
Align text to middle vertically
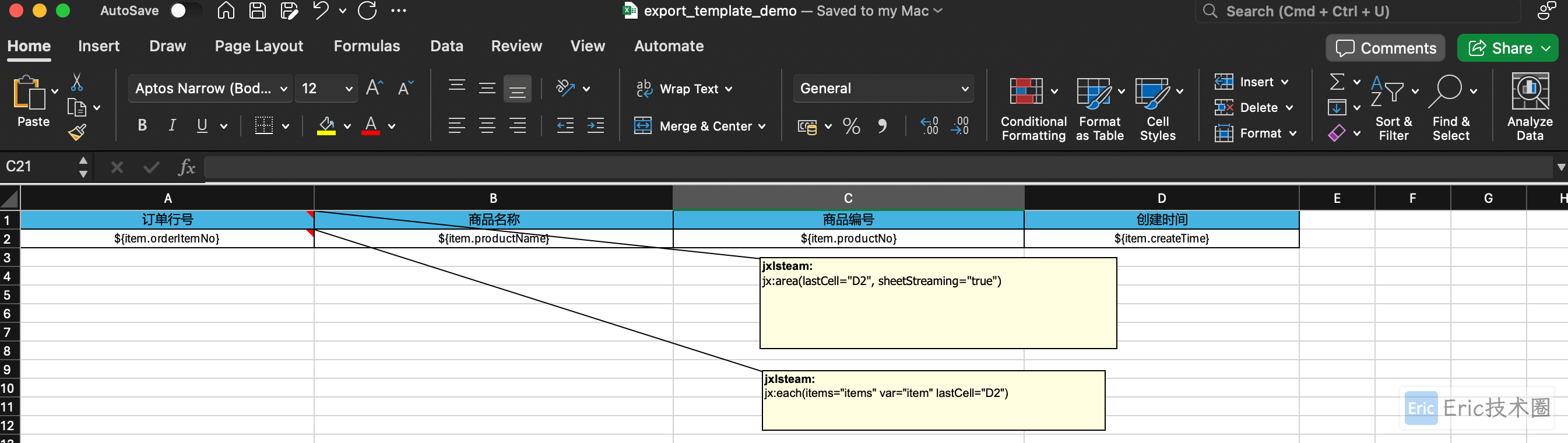(487, 88)
